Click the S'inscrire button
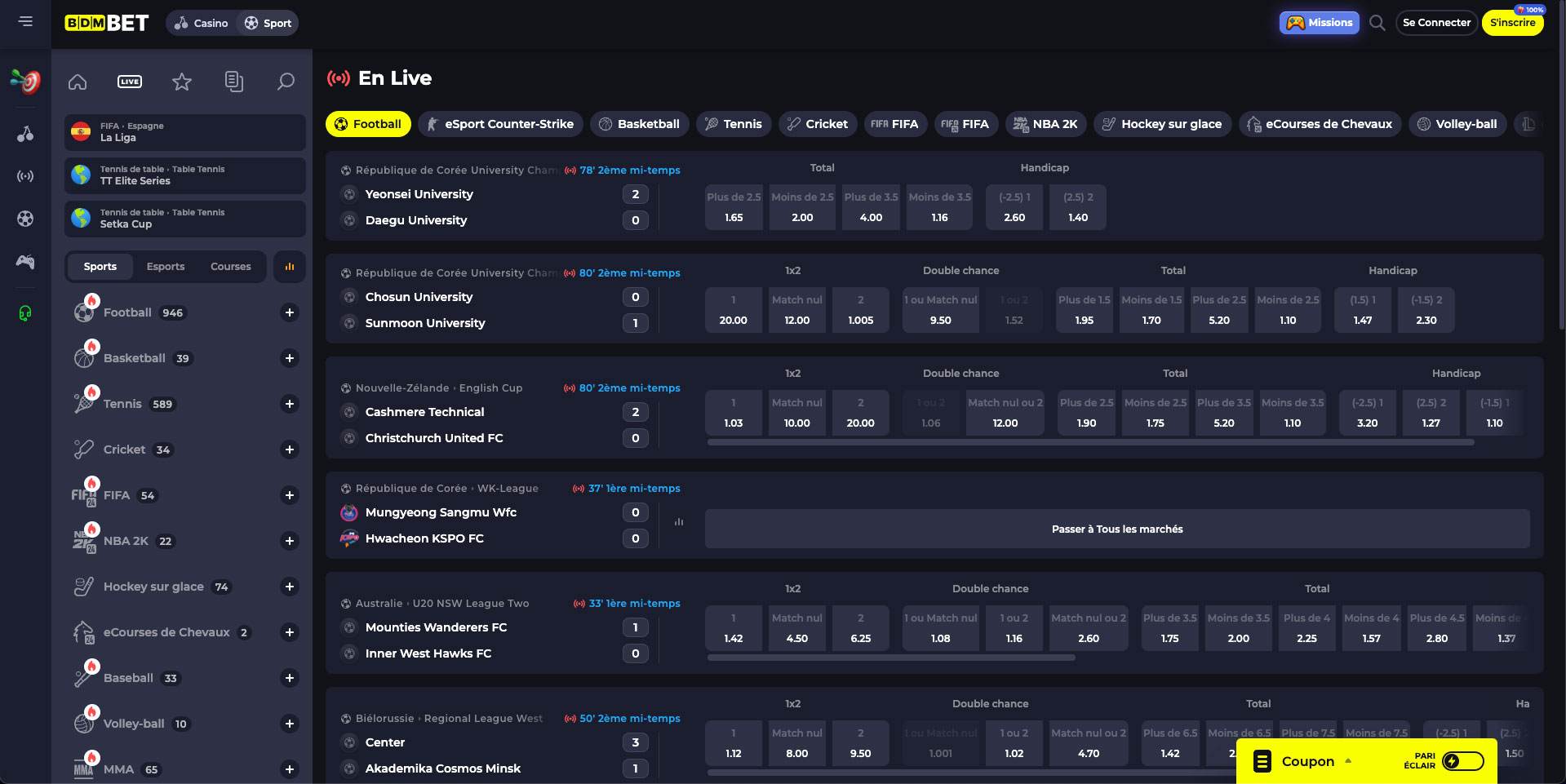This screenshot has height=784, width=1566. click(x=1512, y=23)
